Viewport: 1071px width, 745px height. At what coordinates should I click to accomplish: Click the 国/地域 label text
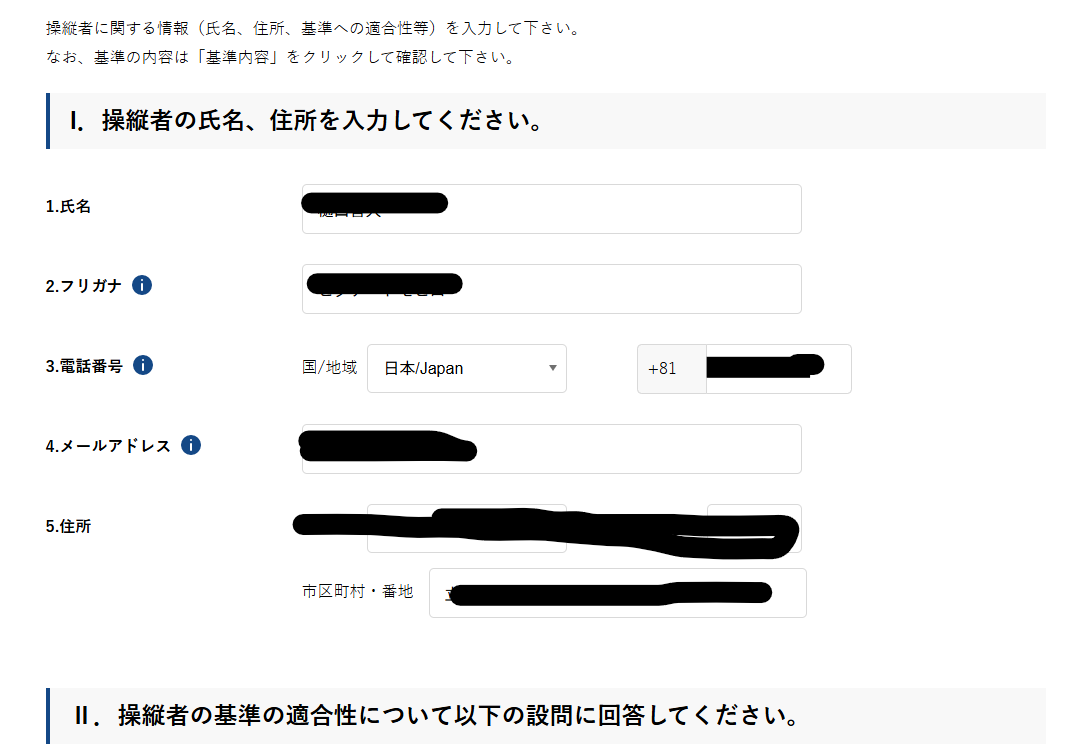pos(329,367)
